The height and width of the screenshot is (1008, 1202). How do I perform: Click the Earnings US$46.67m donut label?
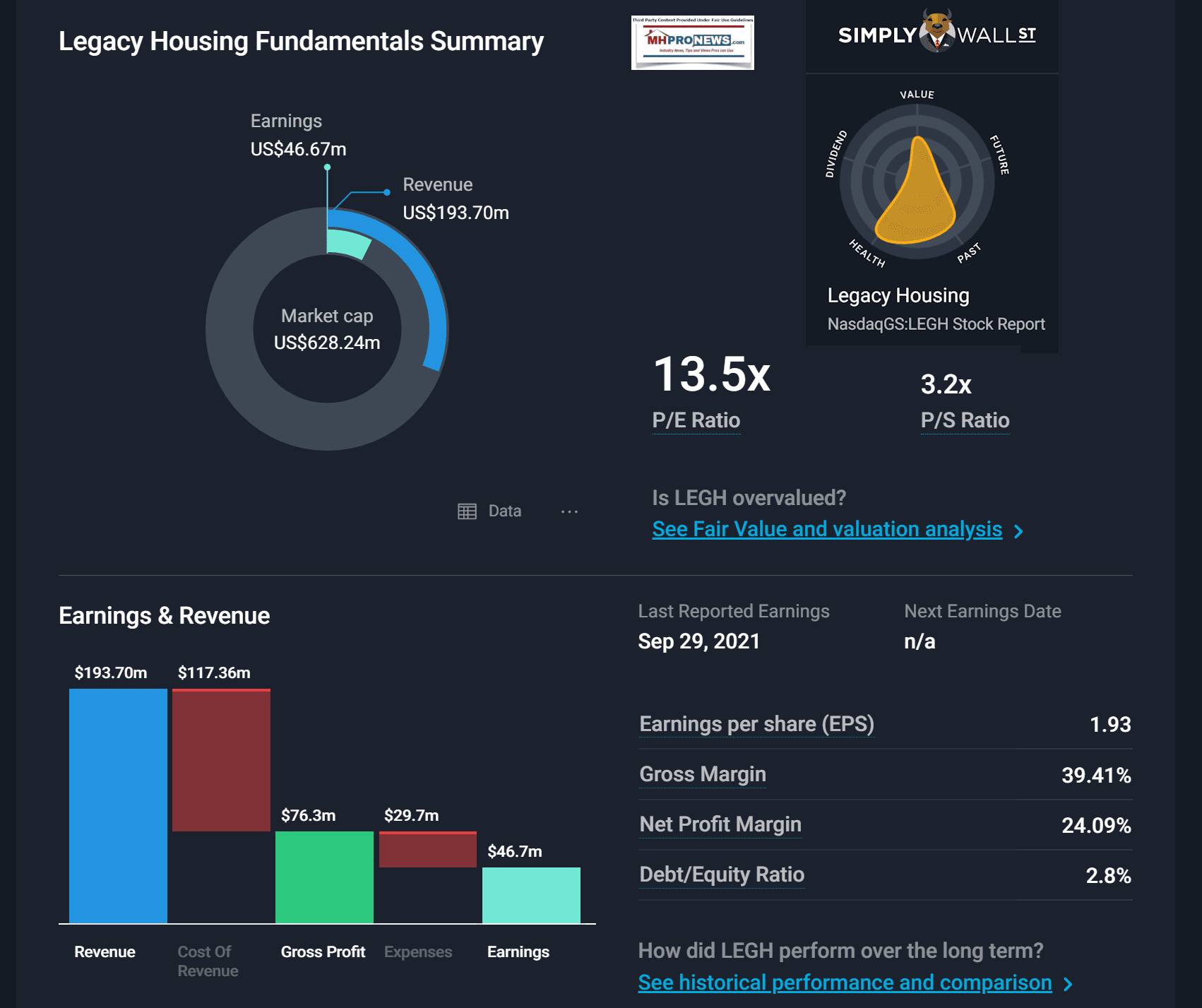pos(298,135)
